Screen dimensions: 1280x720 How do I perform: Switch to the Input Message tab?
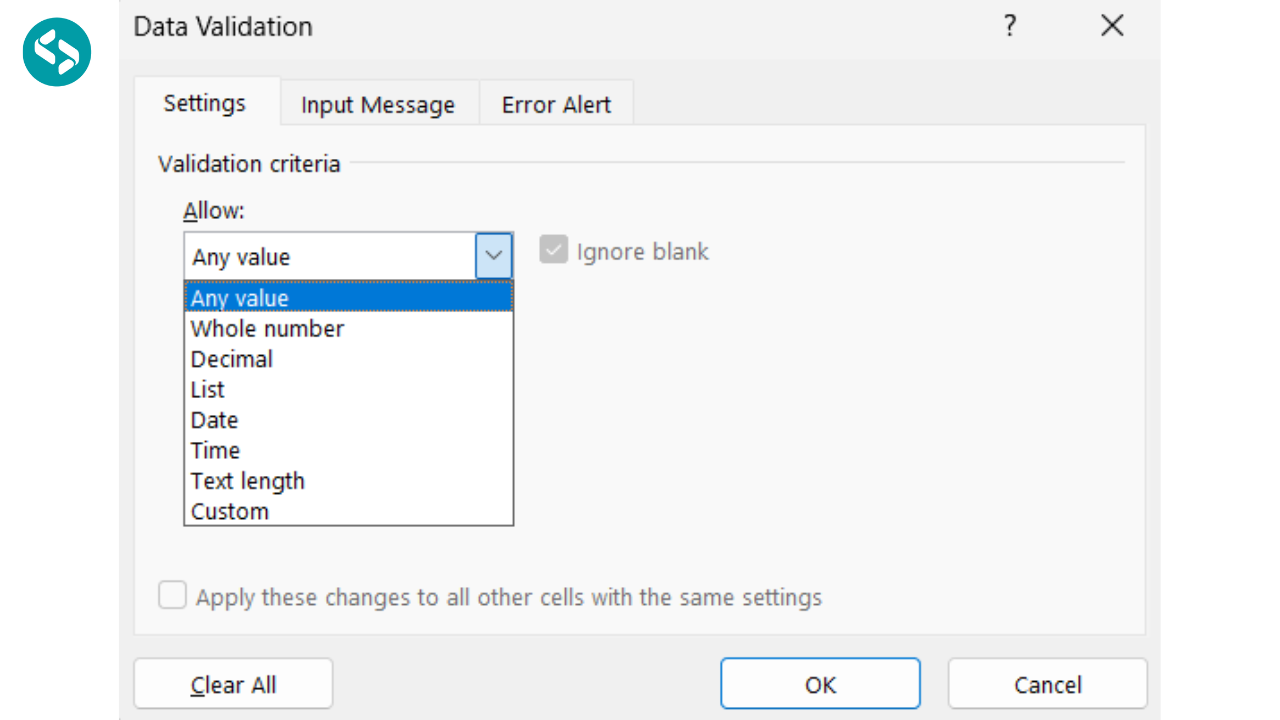tap(378, 105)
